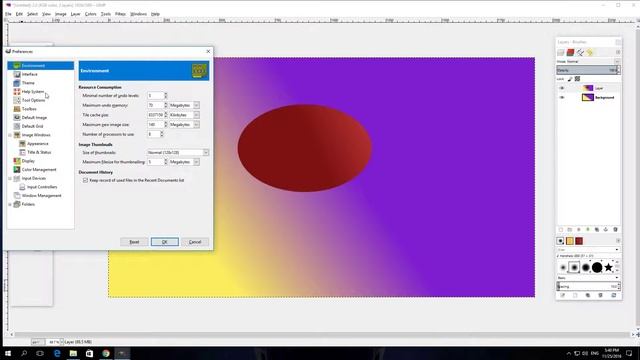Open Default Image preferences page

(x=34, y=118)
